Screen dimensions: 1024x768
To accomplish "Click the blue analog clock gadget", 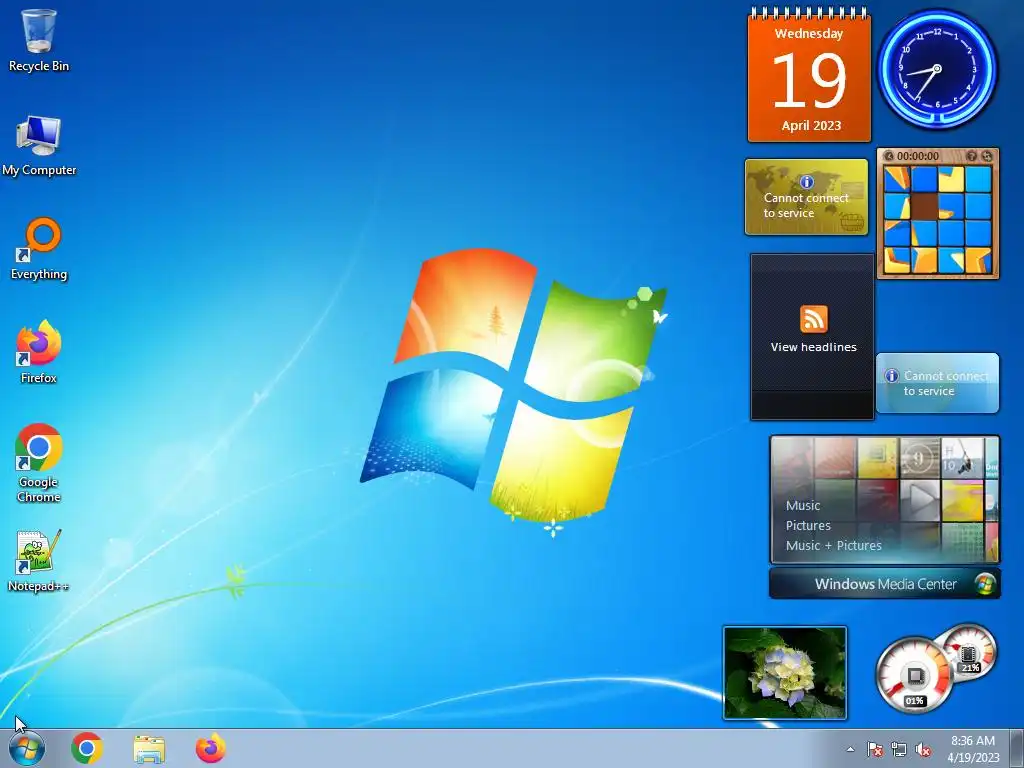I will click(937, 69).
